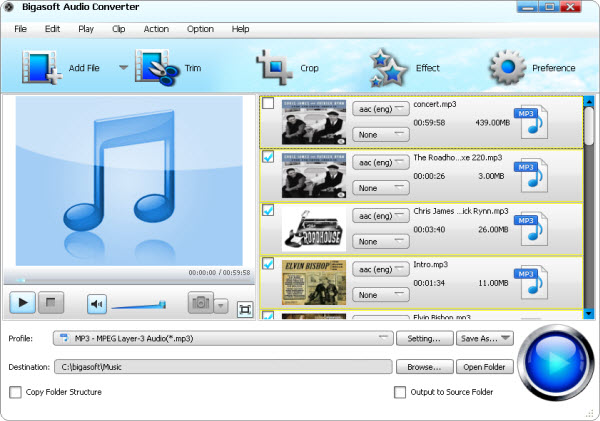Open the Add File dropdown arrow

[x=123, y=68]
